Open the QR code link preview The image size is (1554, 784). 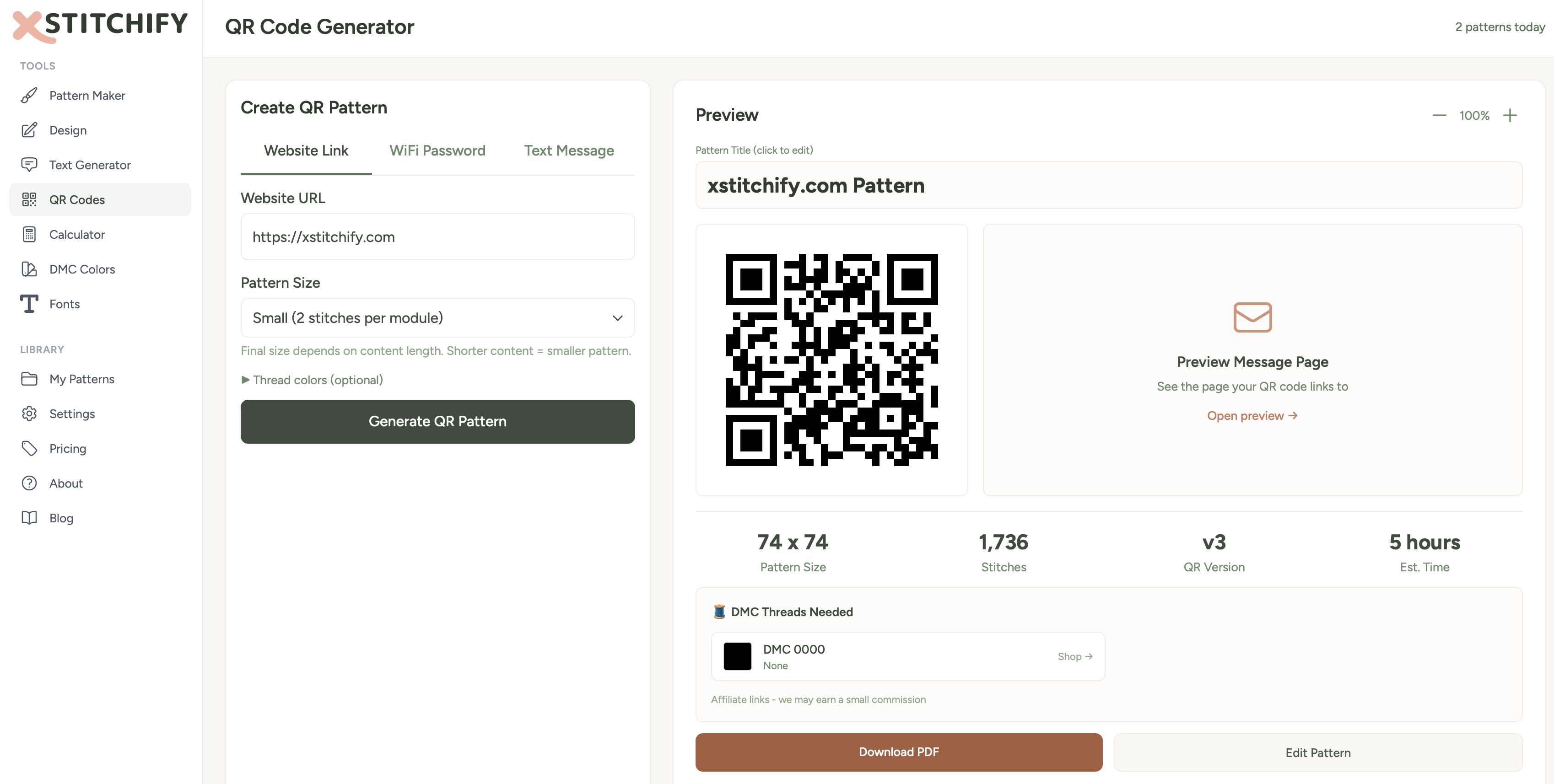[x=1252, y=415]
